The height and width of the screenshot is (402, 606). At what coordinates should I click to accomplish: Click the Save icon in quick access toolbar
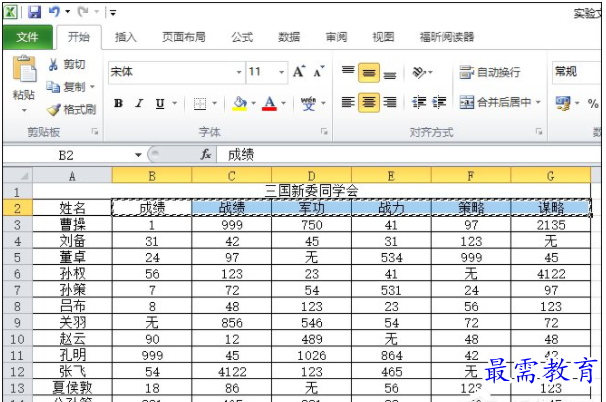pos(34,12)
